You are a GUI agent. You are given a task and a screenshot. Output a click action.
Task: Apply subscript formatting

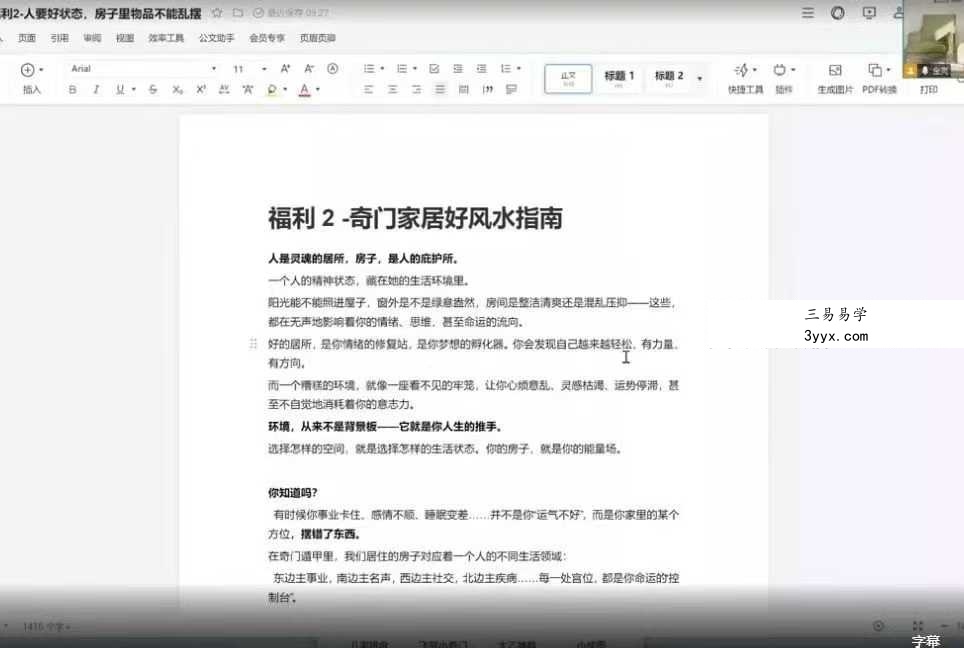[178, 90]
